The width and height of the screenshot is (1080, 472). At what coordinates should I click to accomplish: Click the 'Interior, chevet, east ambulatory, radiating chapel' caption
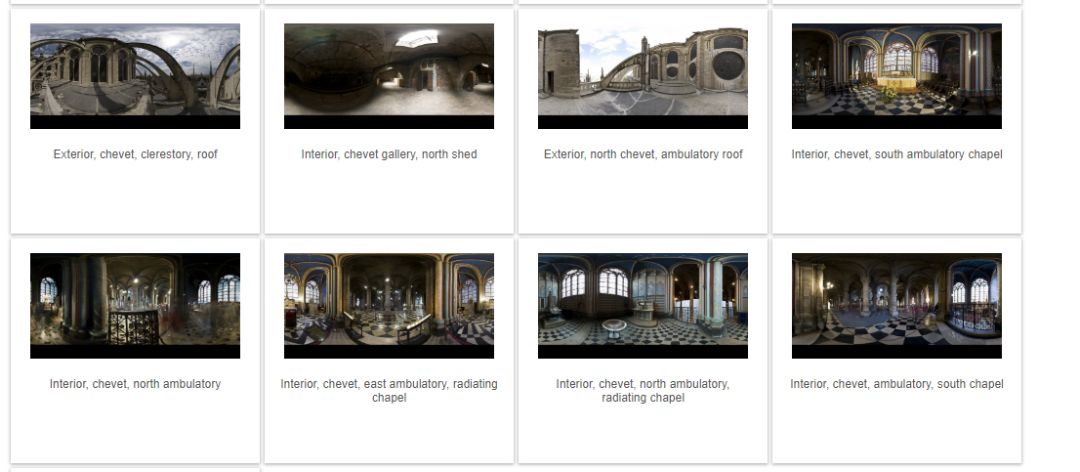(x=388, y=391)
